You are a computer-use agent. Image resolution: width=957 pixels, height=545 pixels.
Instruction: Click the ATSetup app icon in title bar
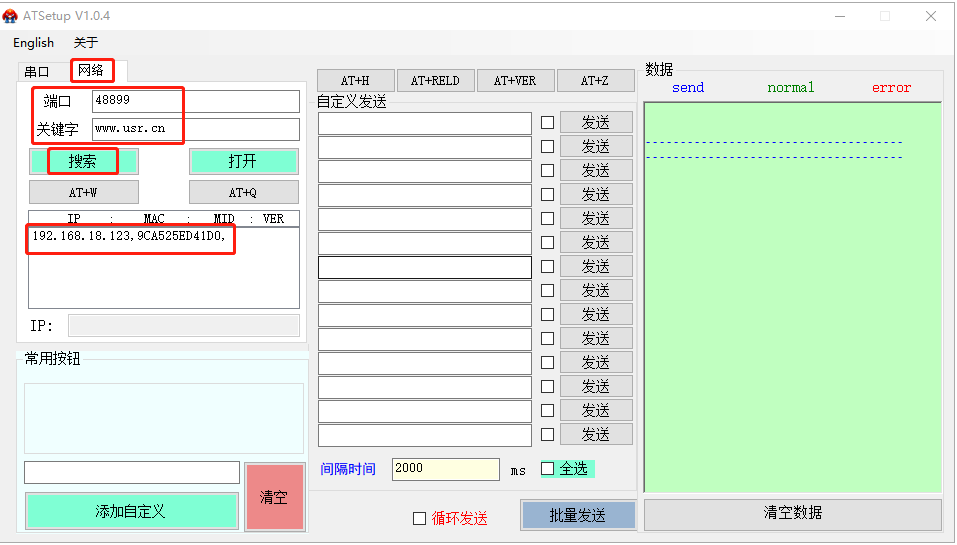(11, 16)
